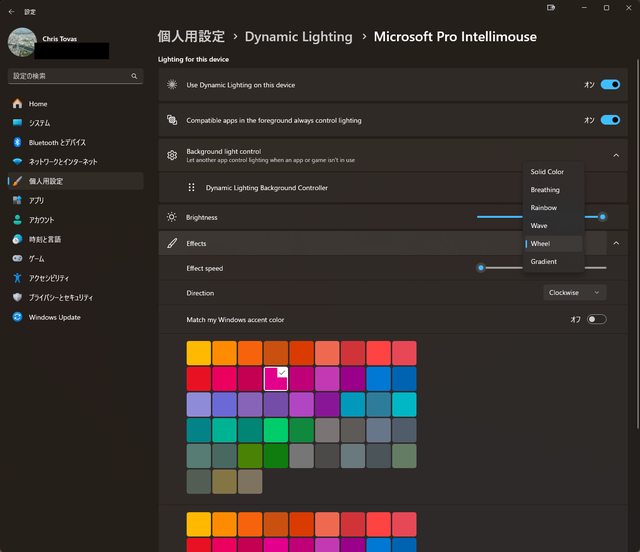Screen dimensions: 640x552
Task: Click the Windows Update icon
Action: click(17, 317)
